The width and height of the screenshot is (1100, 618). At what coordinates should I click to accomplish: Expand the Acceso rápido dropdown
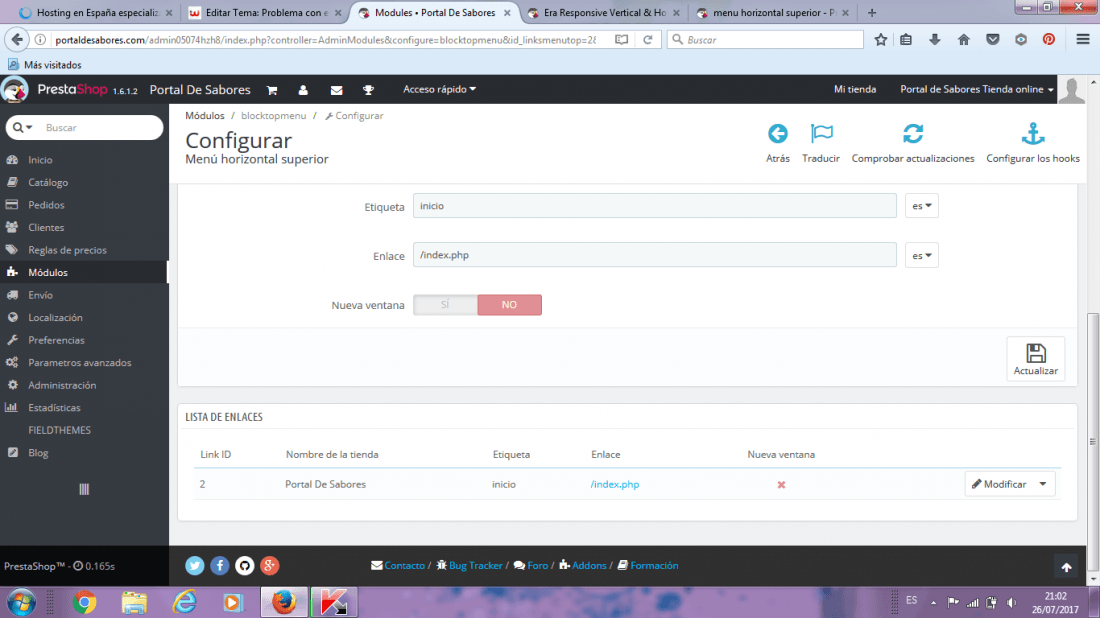point(439,89)
